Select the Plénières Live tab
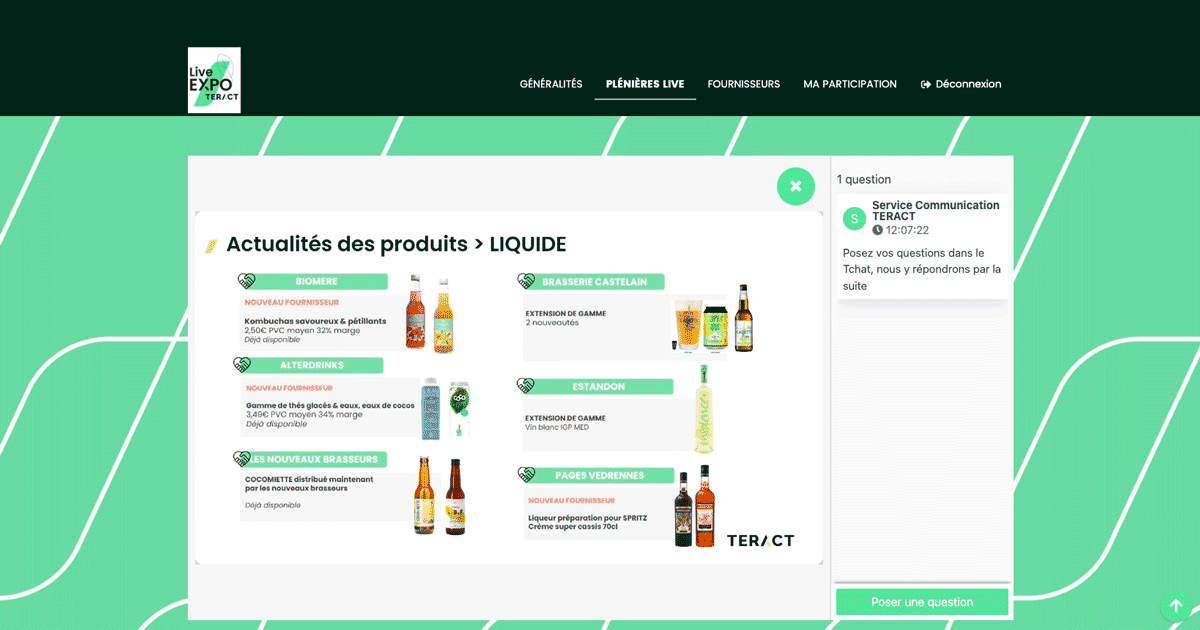 pos(645,85)
